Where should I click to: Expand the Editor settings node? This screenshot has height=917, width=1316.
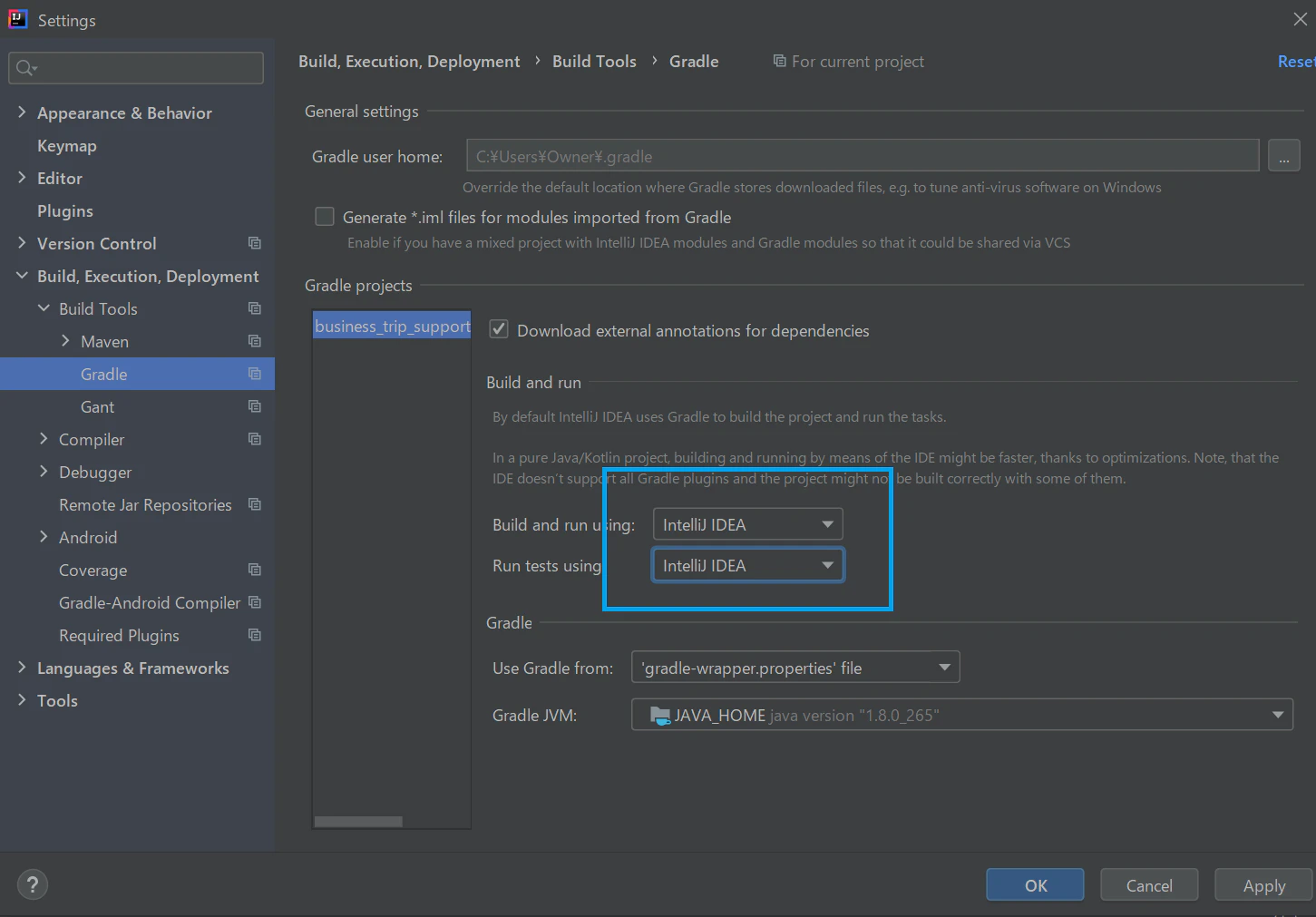(x=22, y=178)
